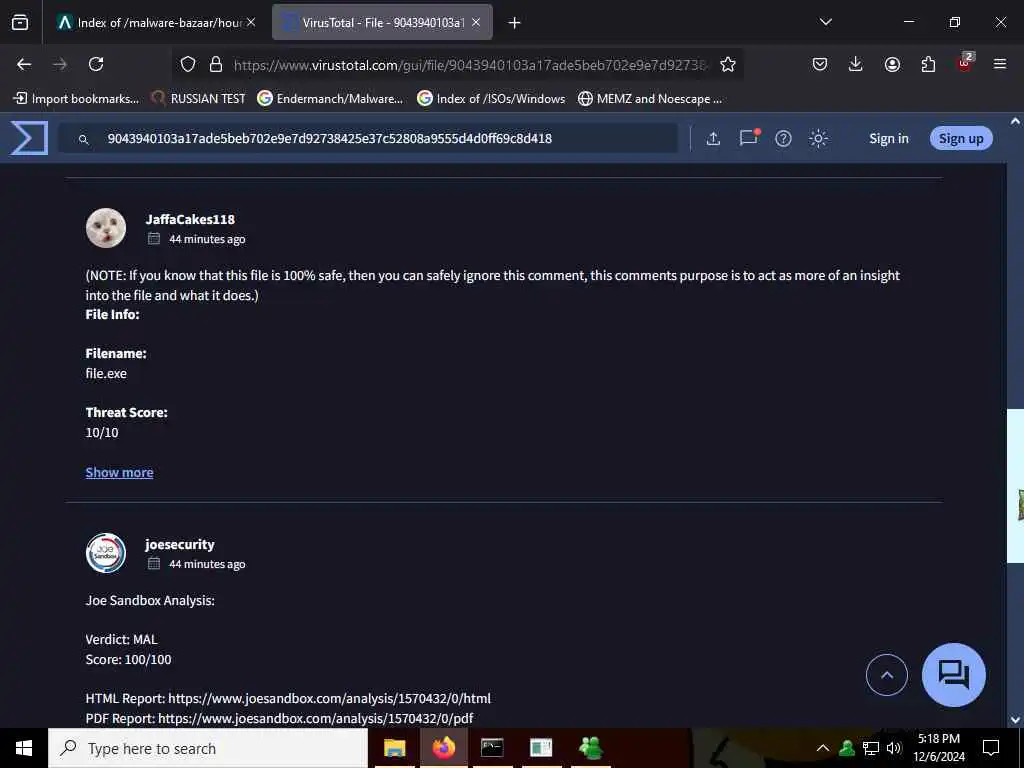1024x768 pixels.
Task: Open Firefox from the taskbar
Action: 443,748
